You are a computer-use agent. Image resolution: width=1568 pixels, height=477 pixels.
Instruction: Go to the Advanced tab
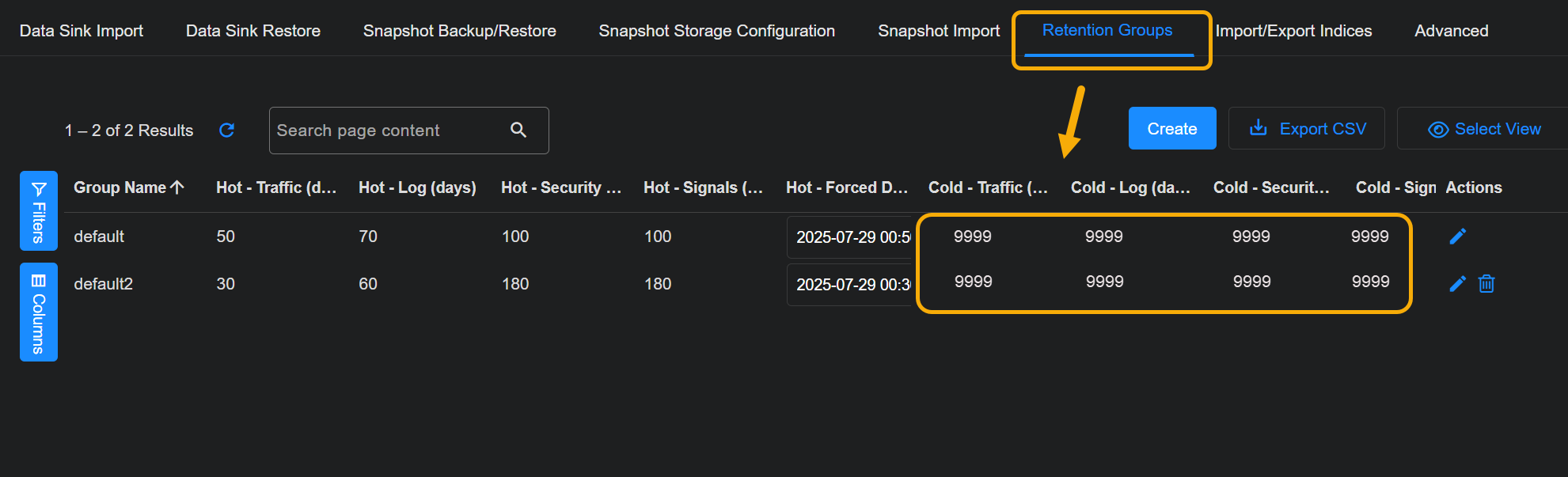coord(1451,31)
